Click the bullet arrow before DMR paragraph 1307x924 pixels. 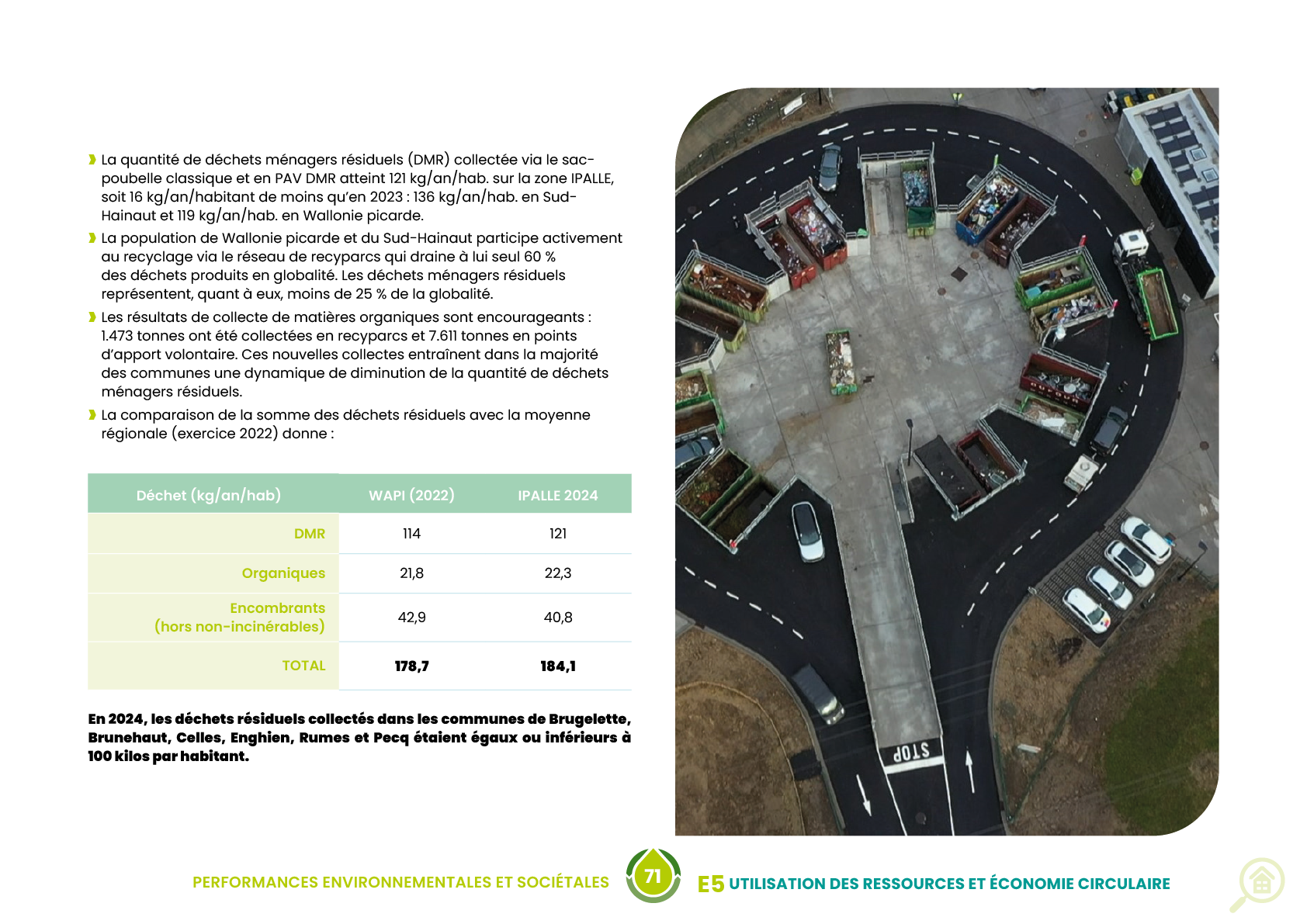(92, 160)
